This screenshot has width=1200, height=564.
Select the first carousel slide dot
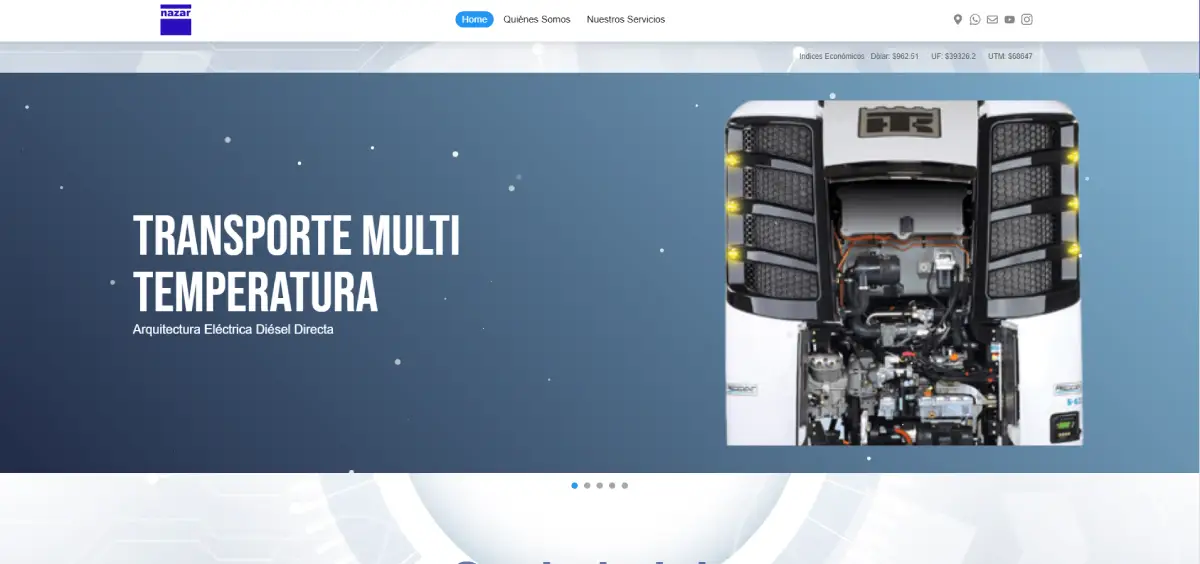click(x=574, y=485)
